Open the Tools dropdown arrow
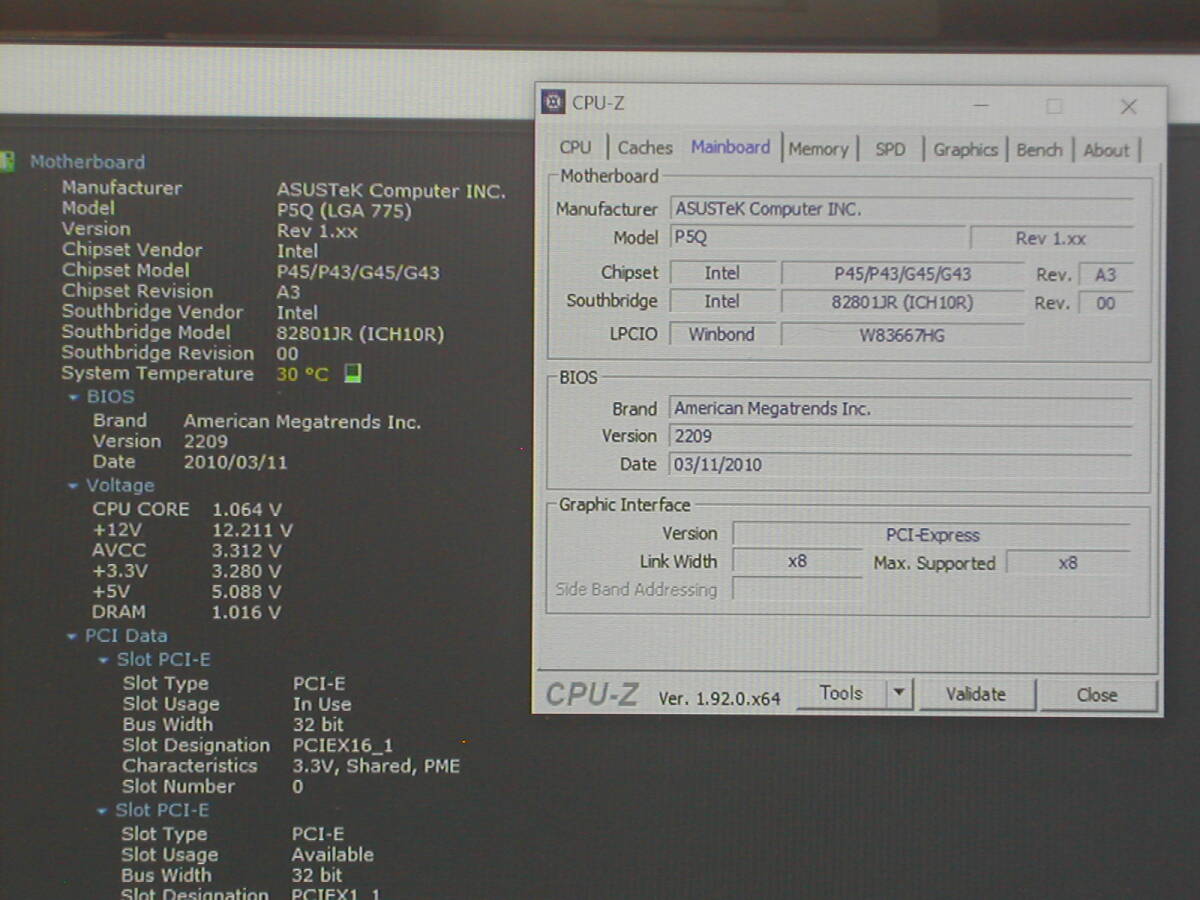1200x900 pixels. tap(899, 693)
